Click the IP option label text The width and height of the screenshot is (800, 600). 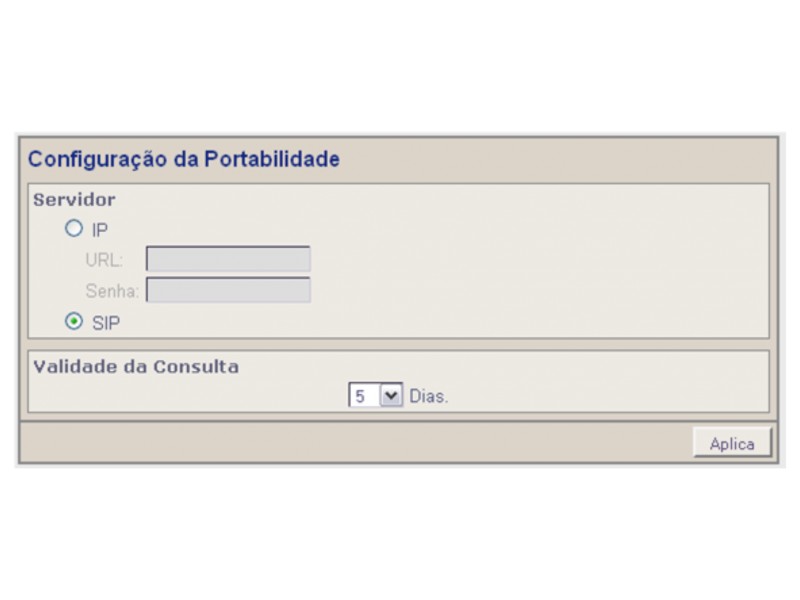99,230
